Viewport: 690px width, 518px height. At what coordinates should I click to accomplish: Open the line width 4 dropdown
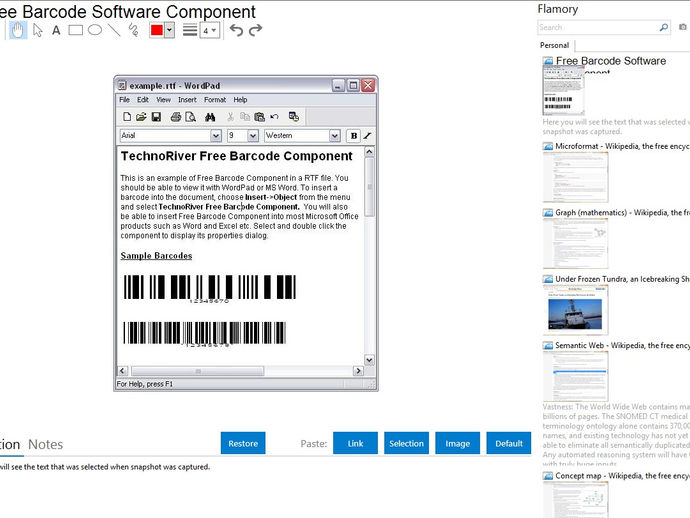(210, 30)
